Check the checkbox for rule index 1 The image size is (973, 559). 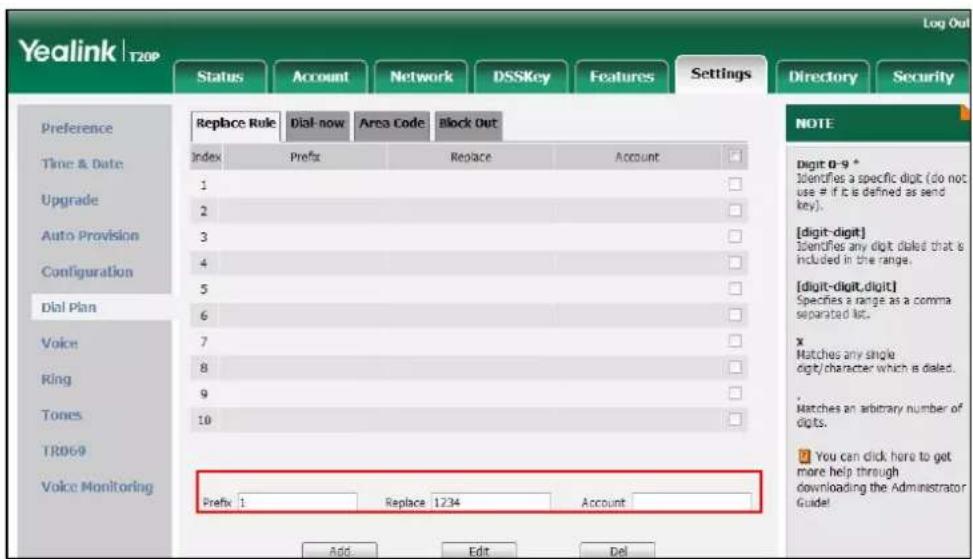coord(735,184)
